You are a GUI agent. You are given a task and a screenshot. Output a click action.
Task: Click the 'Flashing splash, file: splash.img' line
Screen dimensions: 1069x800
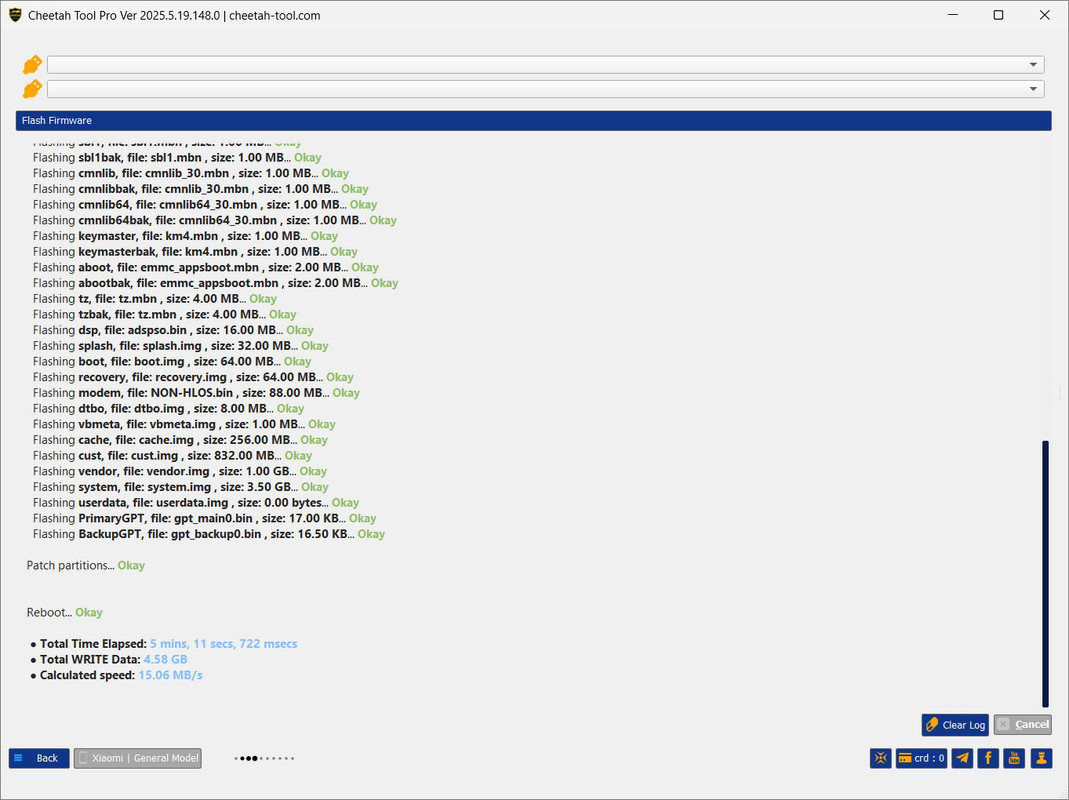click(181, 346)
